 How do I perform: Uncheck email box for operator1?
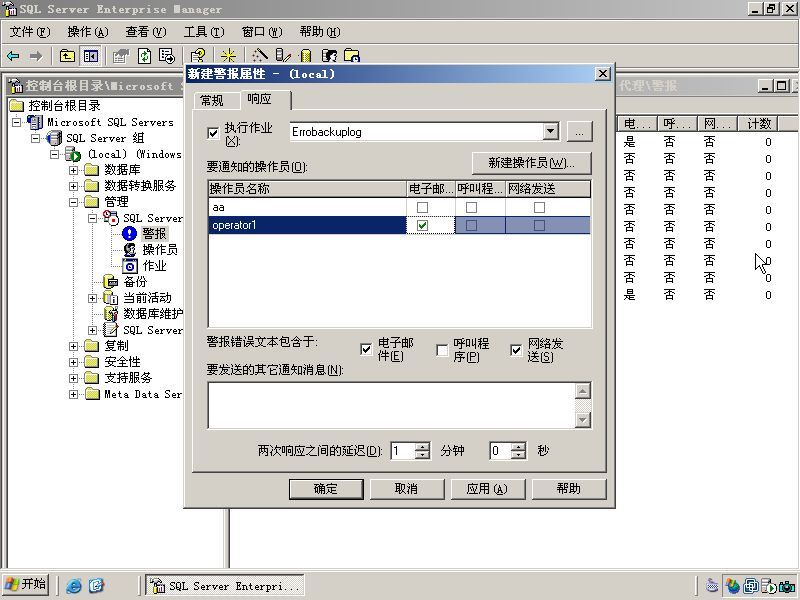coord(422,226)
